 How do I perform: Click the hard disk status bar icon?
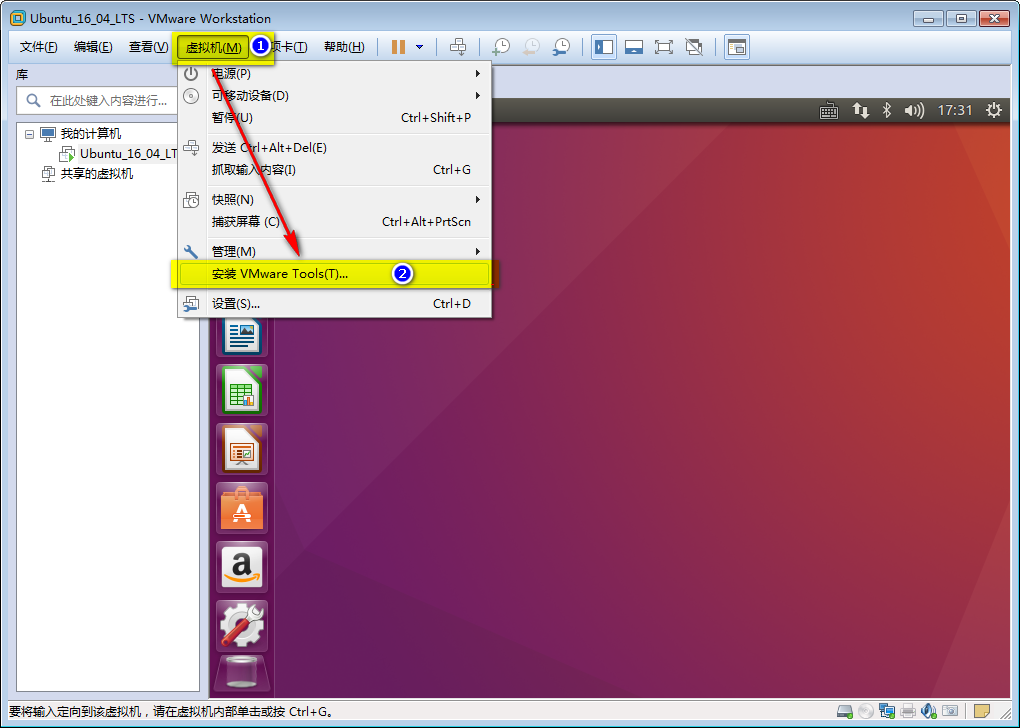pos(844,711)
